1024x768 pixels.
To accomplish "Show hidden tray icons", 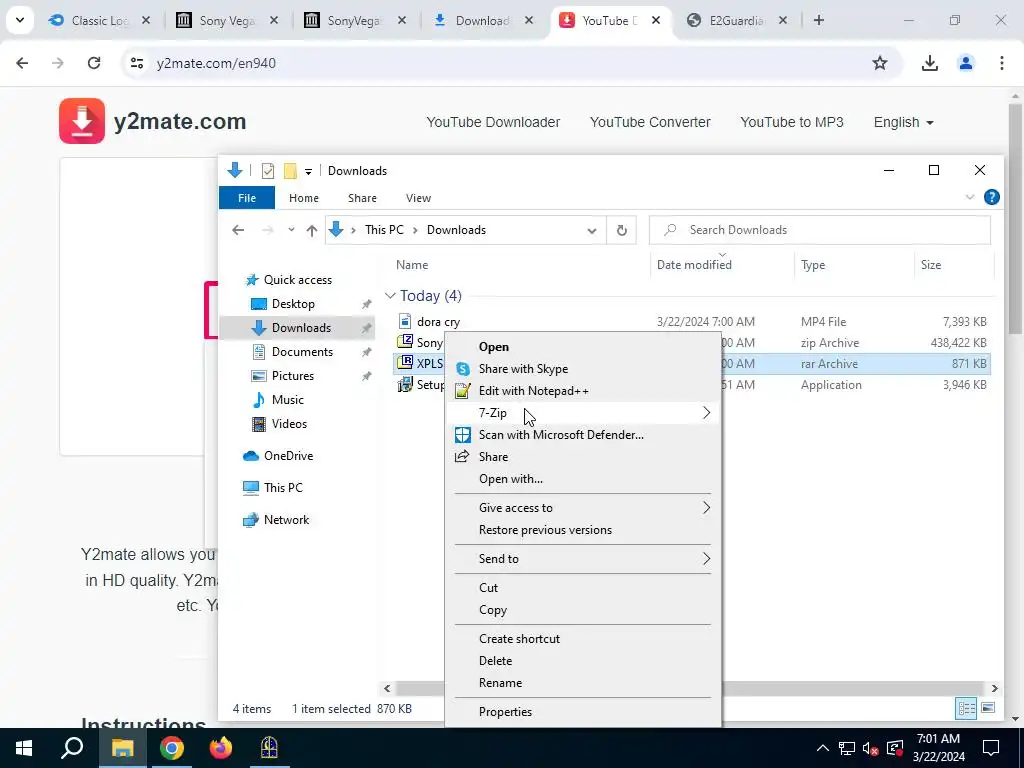I will click(823, 748).
